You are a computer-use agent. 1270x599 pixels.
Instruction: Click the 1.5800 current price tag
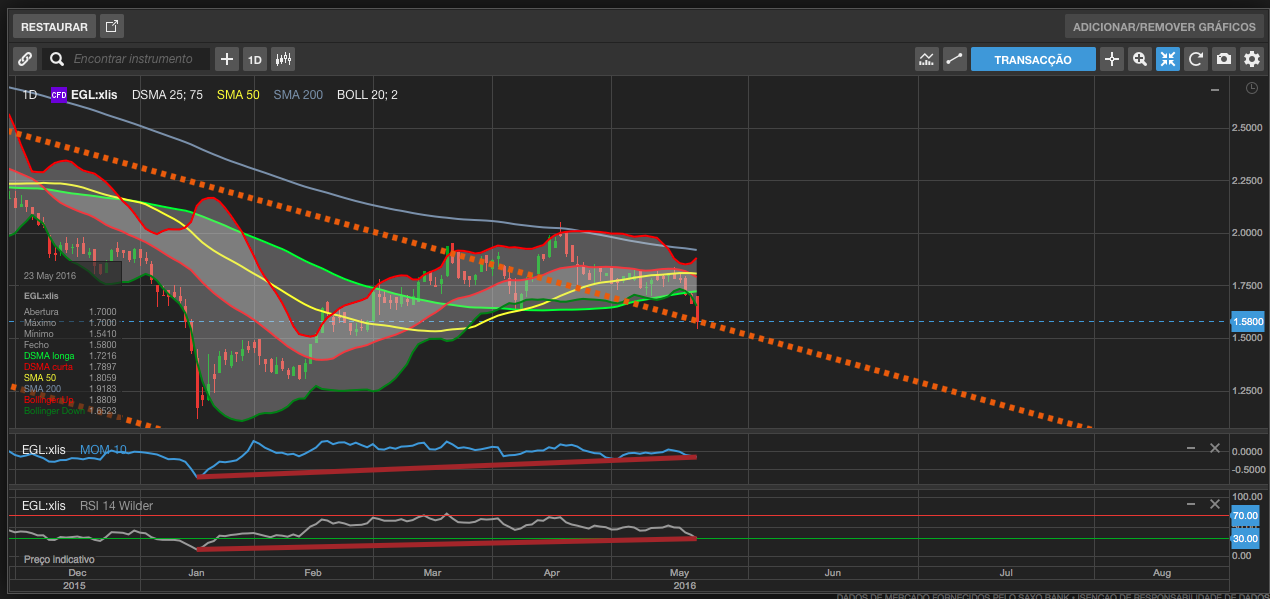[x=1248, y=322]
